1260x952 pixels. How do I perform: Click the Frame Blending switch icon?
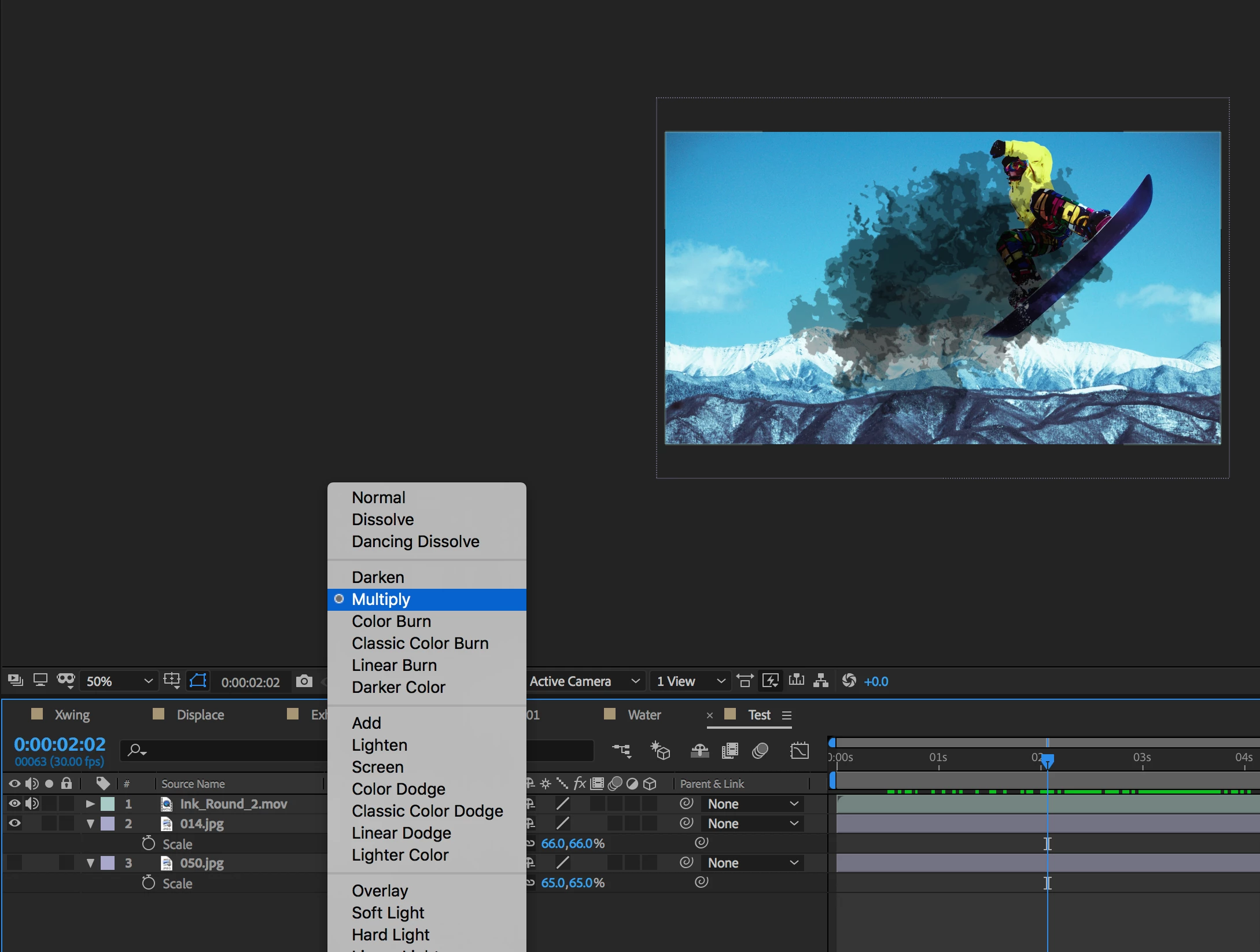click(x=730, y=751)
